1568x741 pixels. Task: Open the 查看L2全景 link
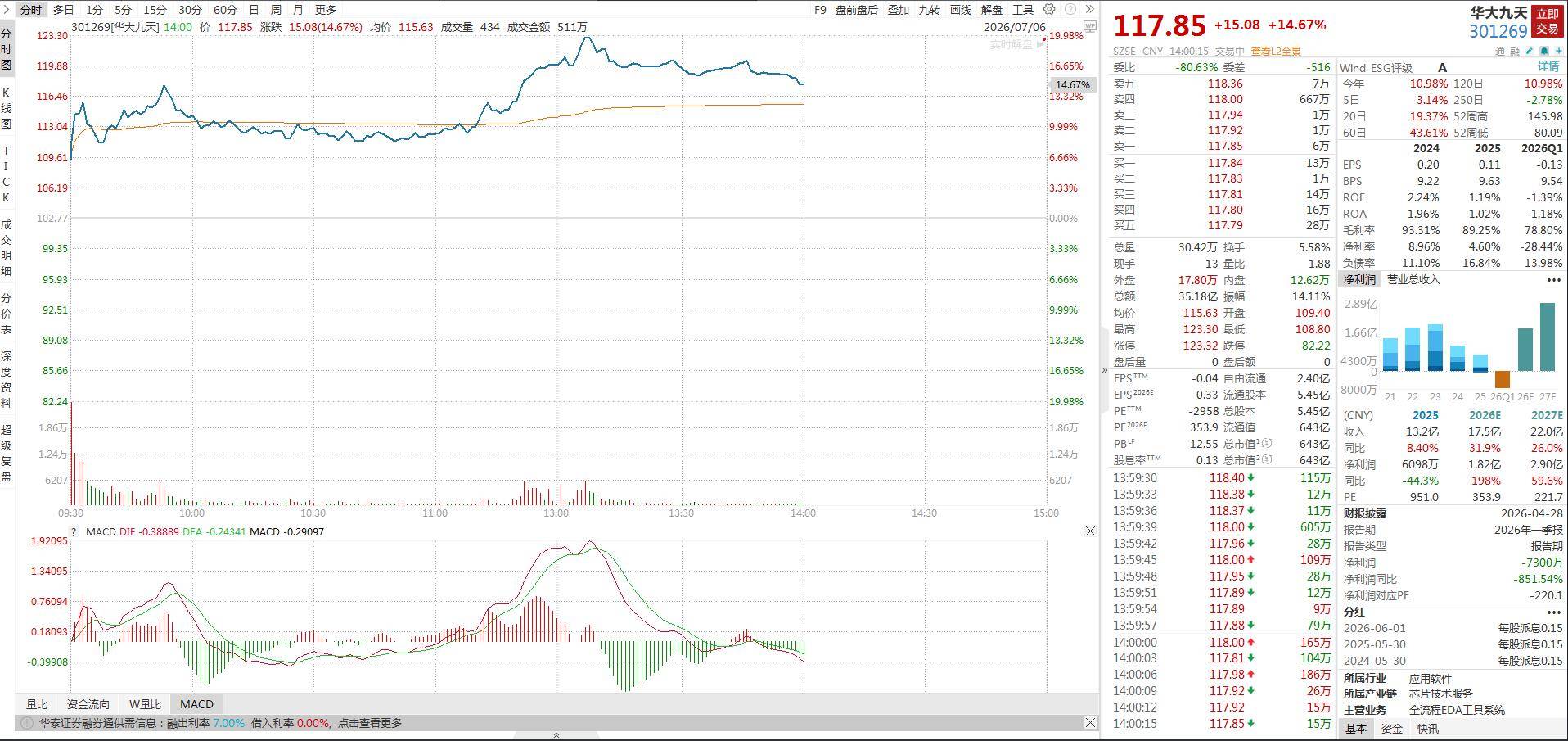[1276, 51]
